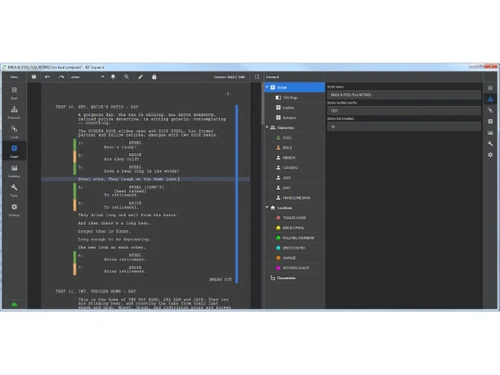Select location GARAGE with orange icon
This screenshot has width=500, height=375.
[295, 258]
